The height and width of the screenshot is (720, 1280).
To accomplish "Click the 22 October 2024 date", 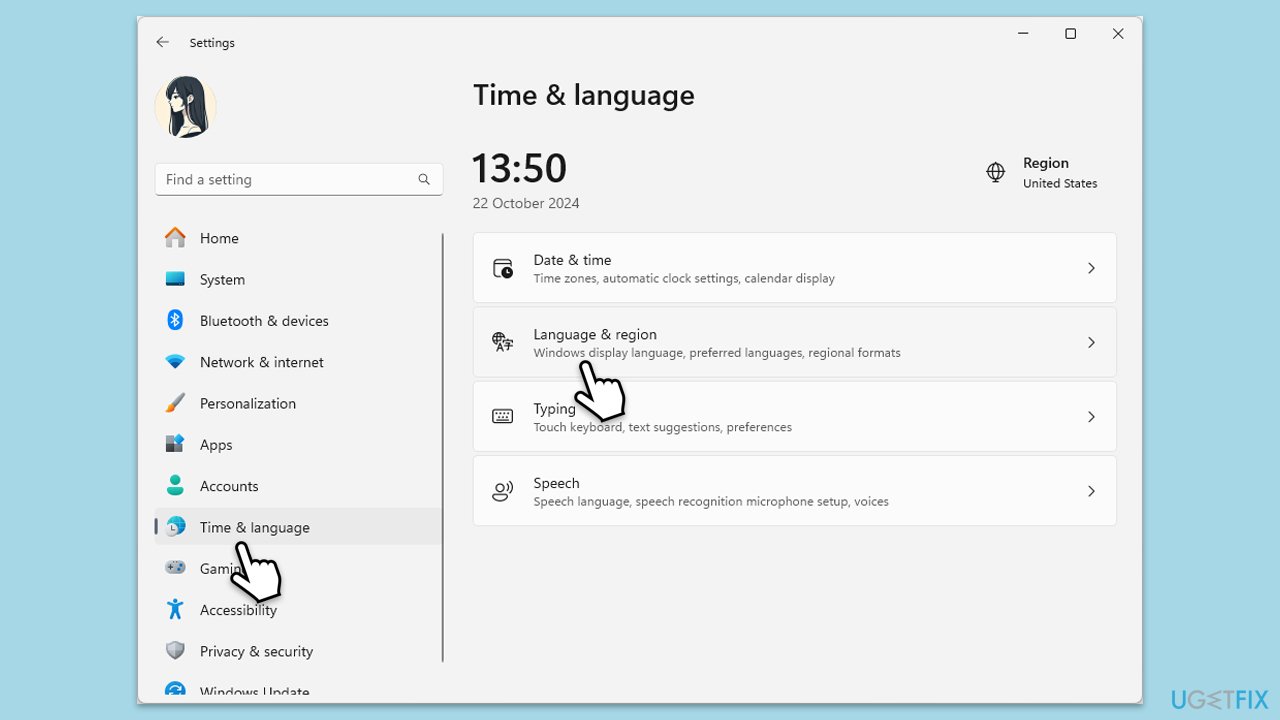I will click(x=526, y=203).
